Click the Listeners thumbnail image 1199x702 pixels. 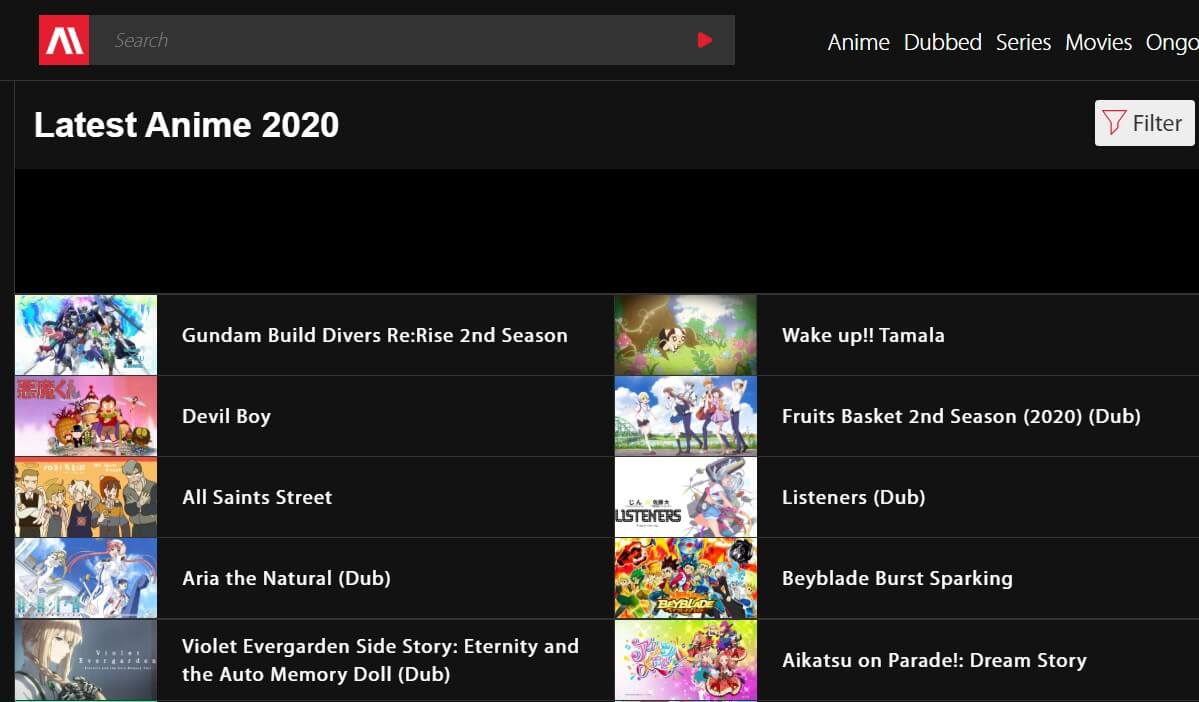[x=686, y=497]
